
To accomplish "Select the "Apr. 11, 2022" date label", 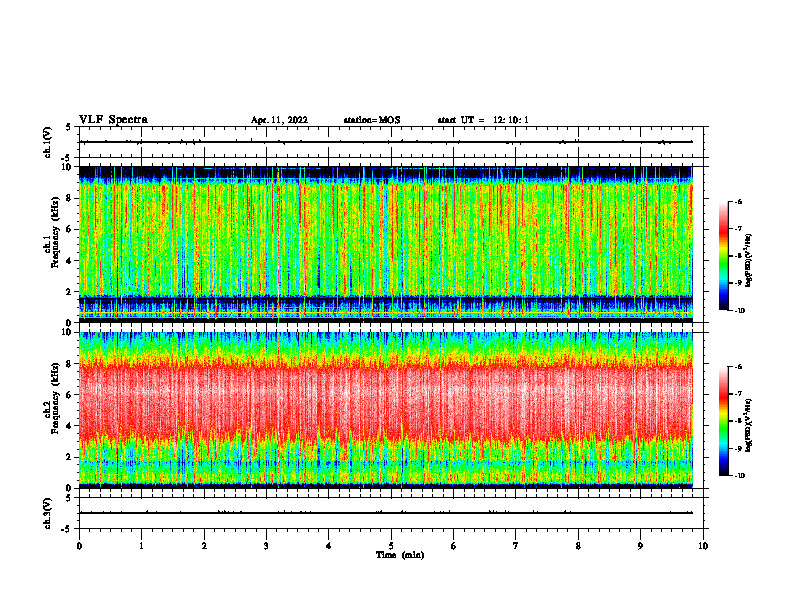I will [279, 120].
